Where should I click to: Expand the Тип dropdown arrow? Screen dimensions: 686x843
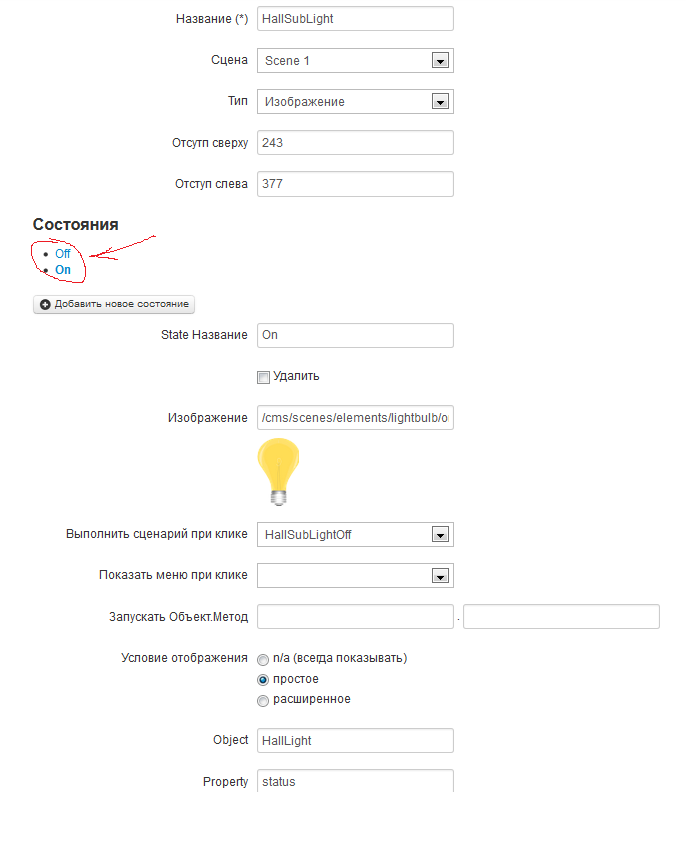tap(439, 102)
